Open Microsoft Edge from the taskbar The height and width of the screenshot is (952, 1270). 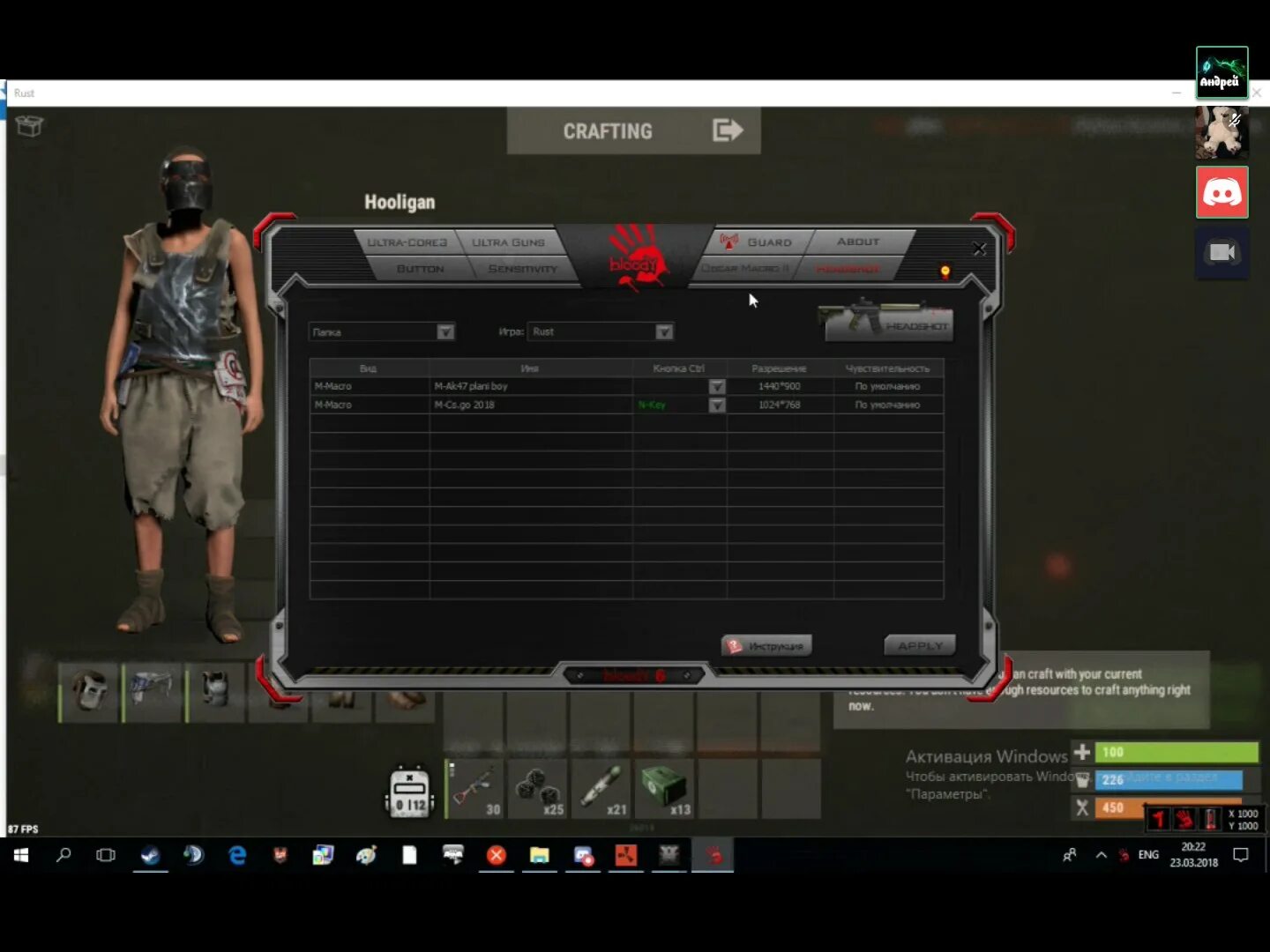click(237, 855)
